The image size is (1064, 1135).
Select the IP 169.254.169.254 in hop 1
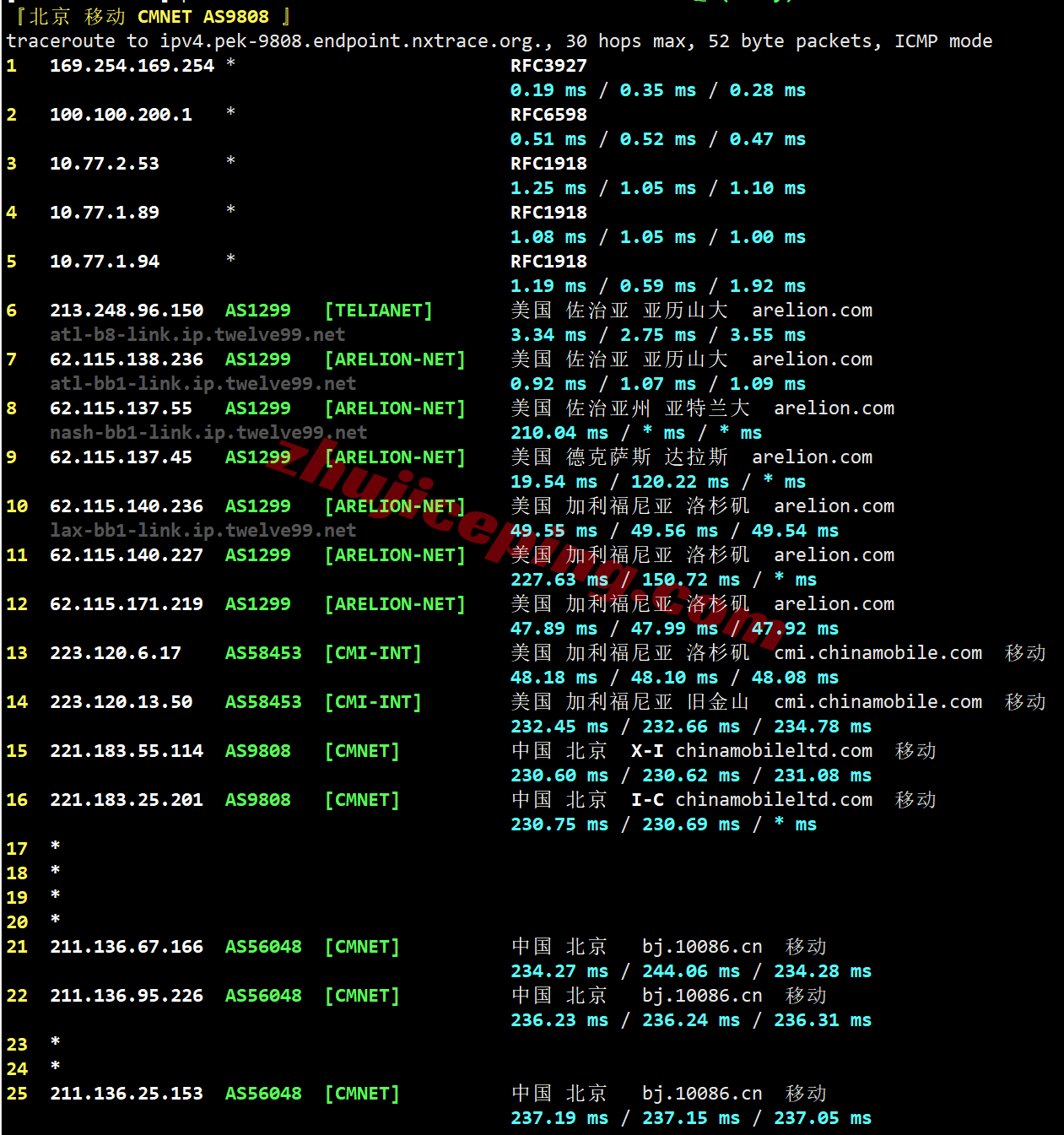pyautogui.click(x=132, y=66)
